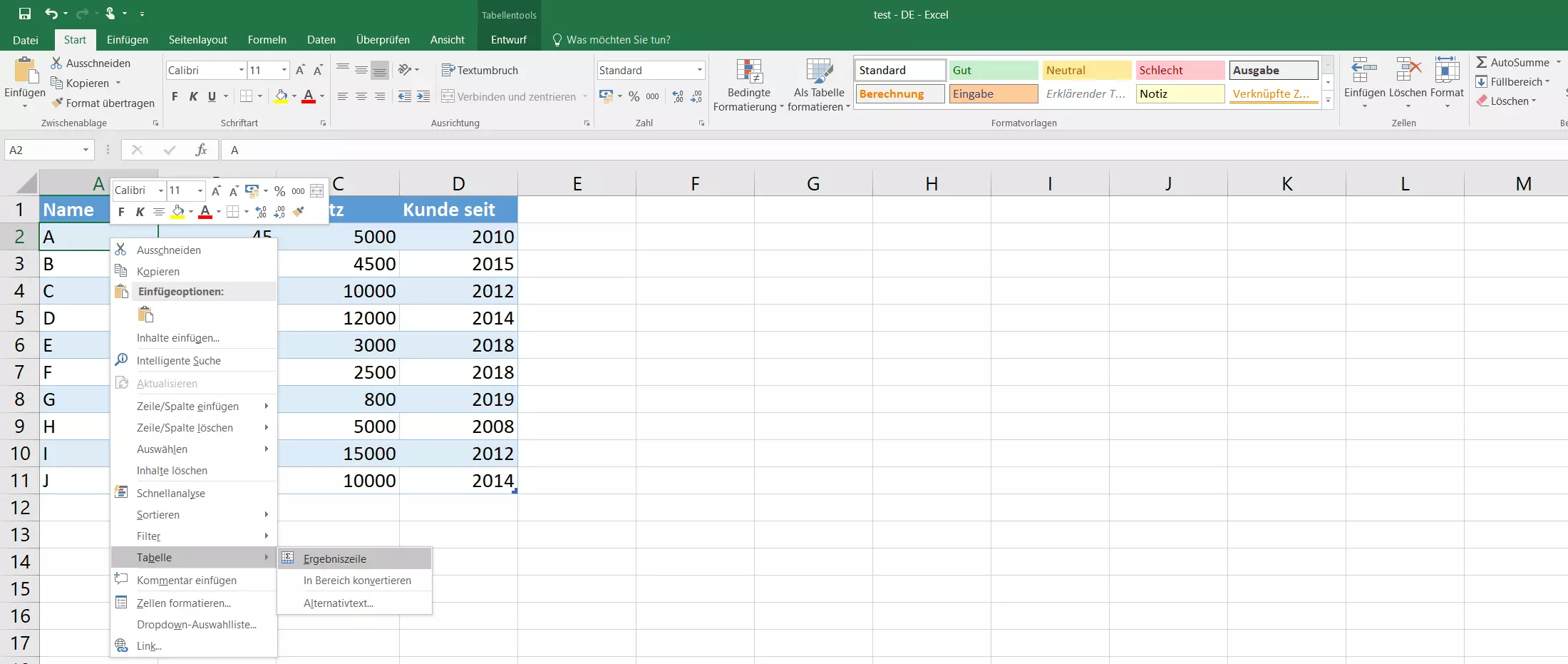Screen dimensions: 1568x664
Task: Choose In Bereich konvertieren
Action: click(x=355, y=580)
